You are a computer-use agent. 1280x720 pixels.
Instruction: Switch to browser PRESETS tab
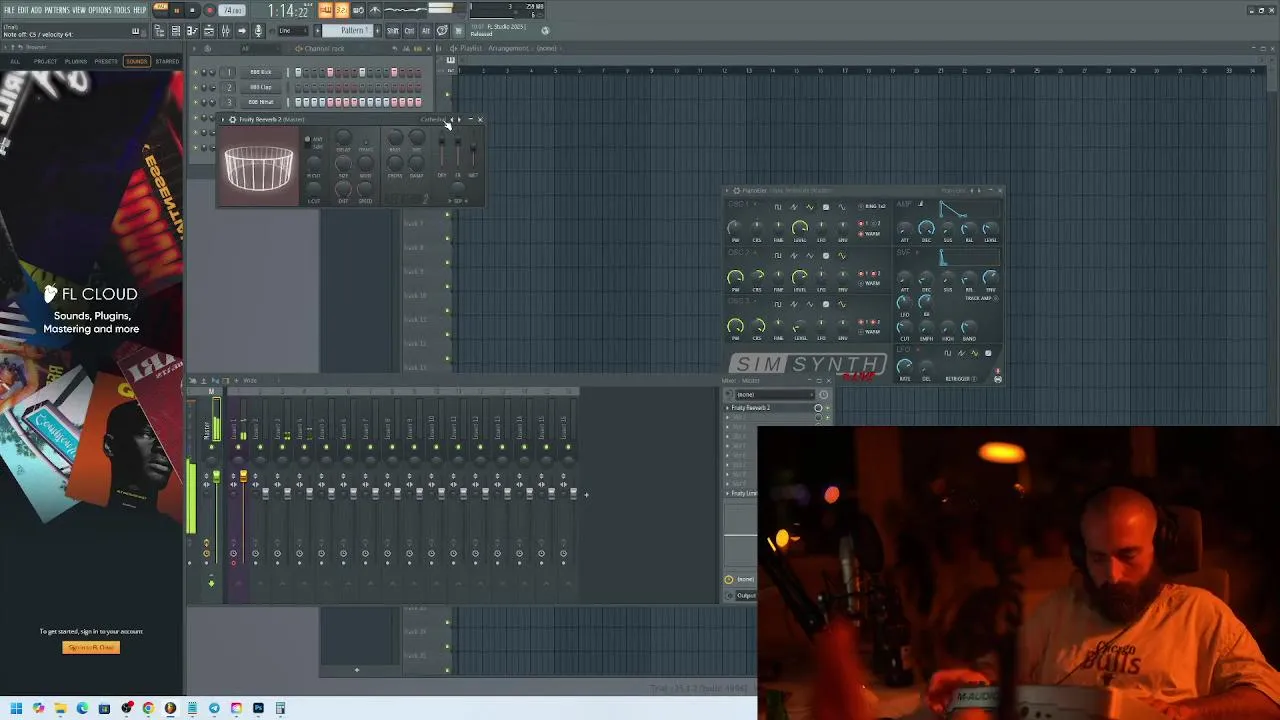point(106,61)
